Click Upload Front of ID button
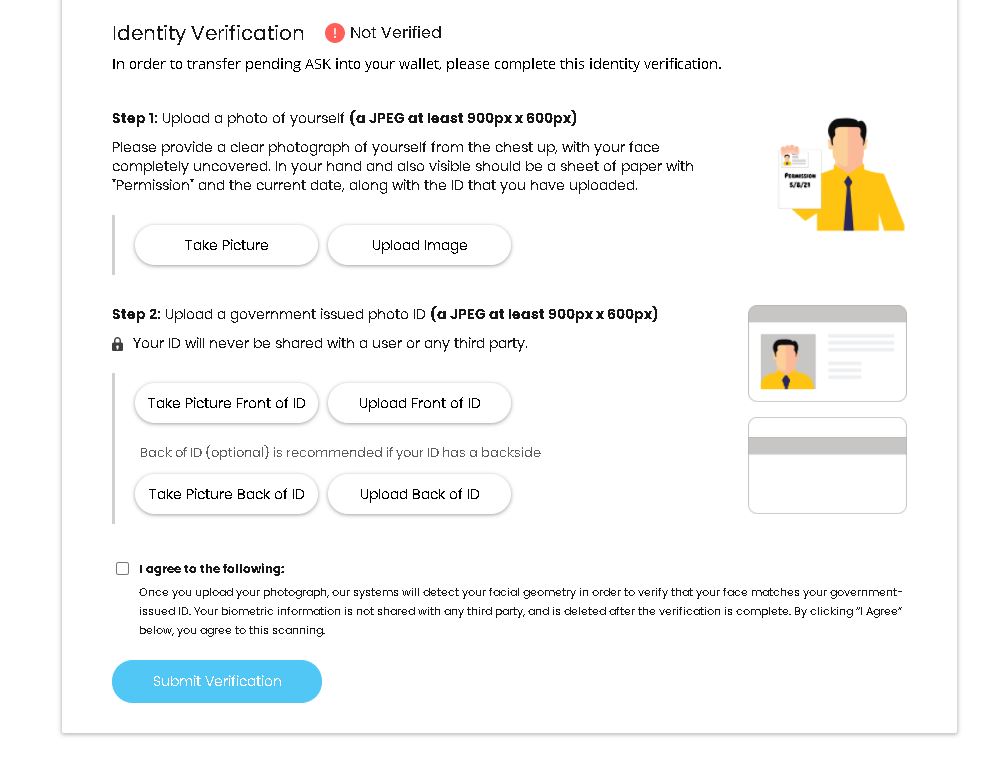This screenshot has width=984, height=773. [419, 403]
